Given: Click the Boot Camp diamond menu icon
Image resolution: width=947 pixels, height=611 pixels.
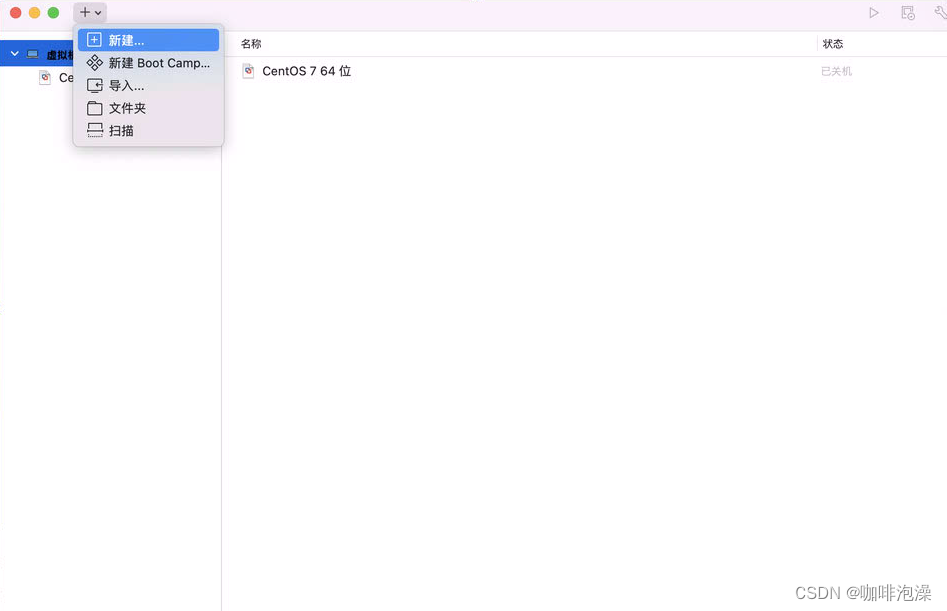Looking at the screenshot, I should coord(94,62).
